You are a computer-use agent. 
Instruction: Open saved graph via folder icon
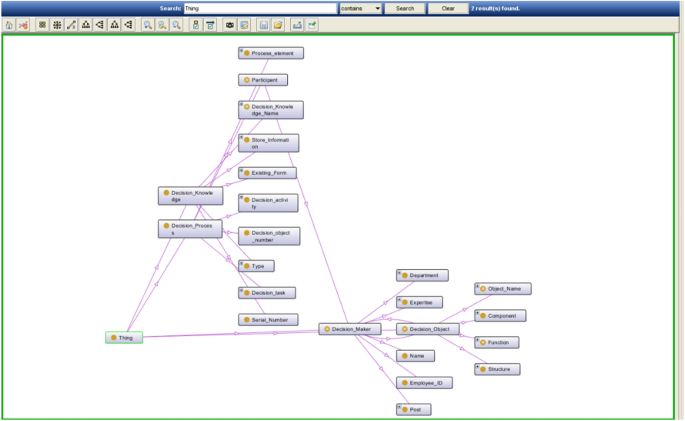(278, 24)
